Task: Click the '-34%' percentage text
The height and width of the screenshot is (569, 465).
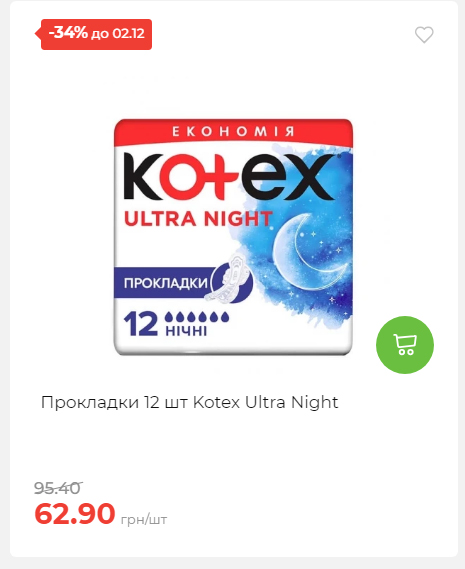Action: coord(68,33)
